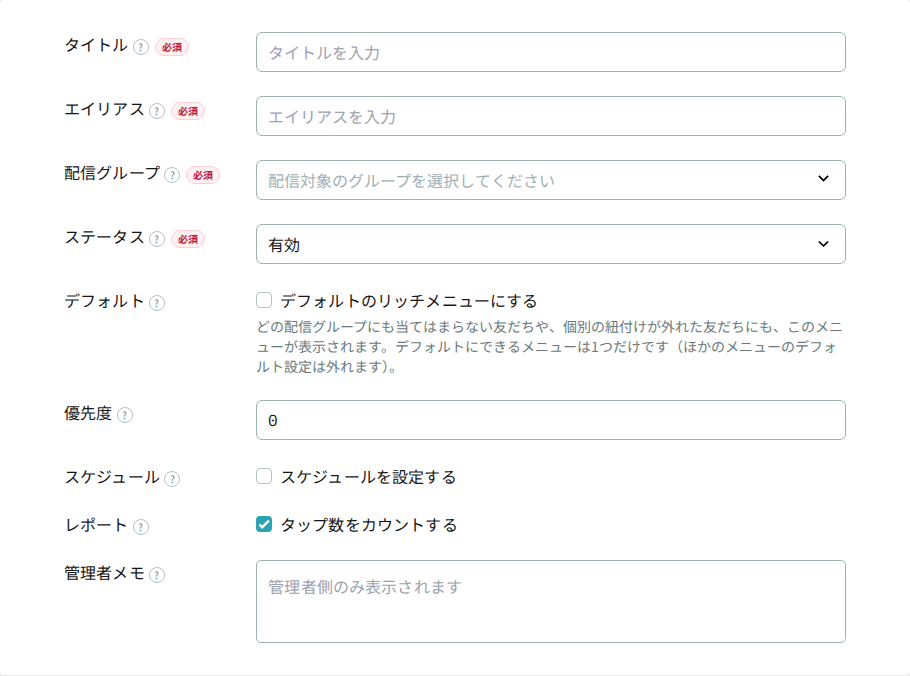This screenshot has width=910, height=676.
Task: Open help icon next to 優先度
Action: 125,415
